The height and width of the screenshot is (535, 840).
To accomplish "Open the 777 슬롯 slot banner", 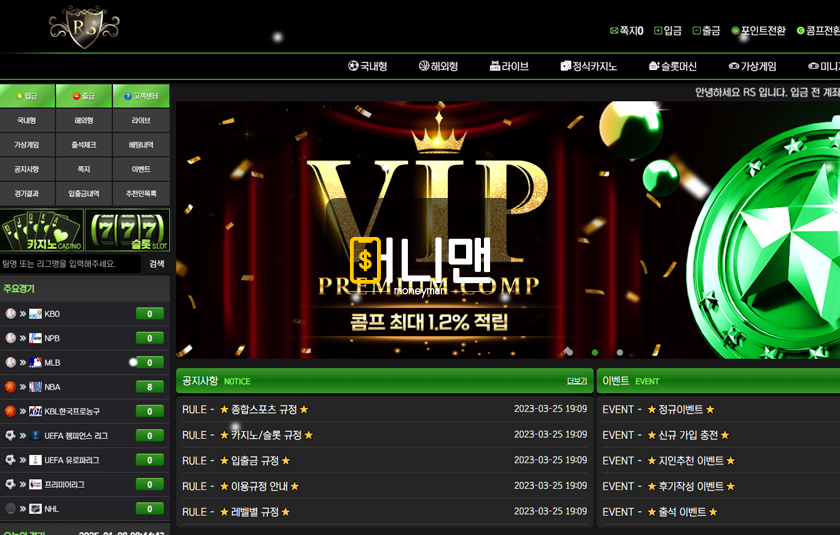I will point(127,230).
